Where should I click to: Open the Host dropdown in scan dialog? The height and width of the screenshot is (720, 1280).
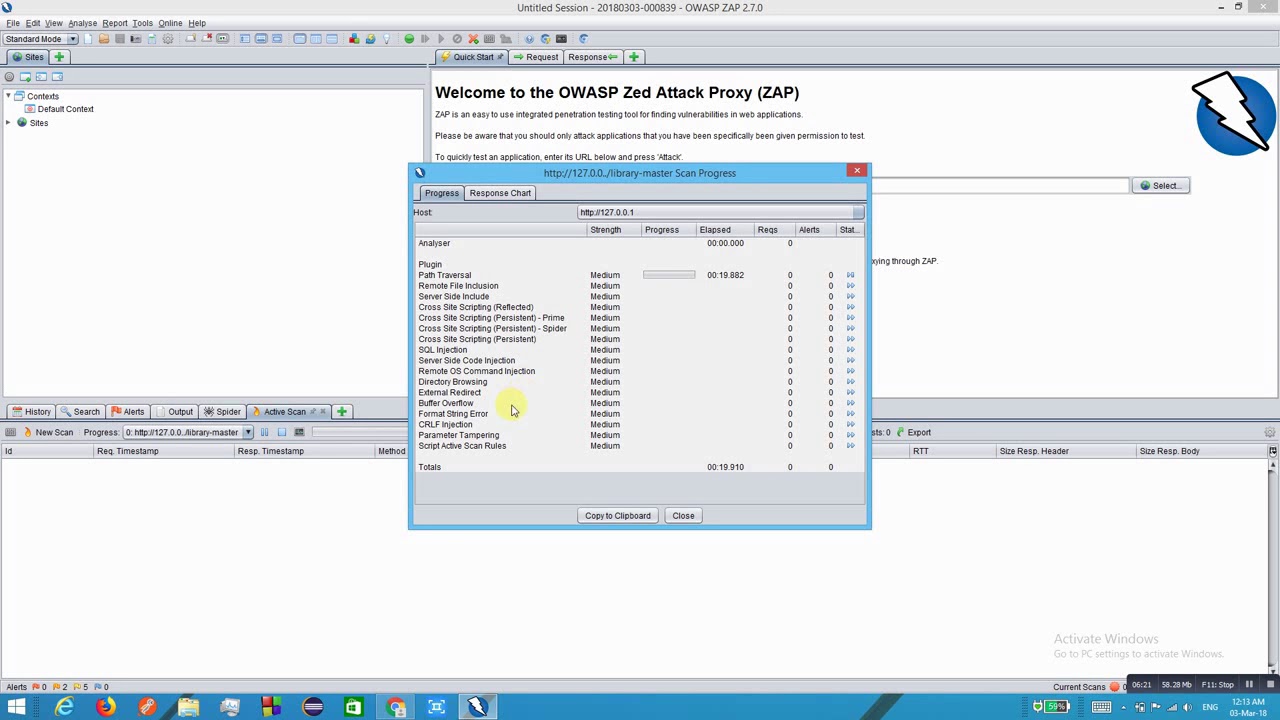[721, 212]
